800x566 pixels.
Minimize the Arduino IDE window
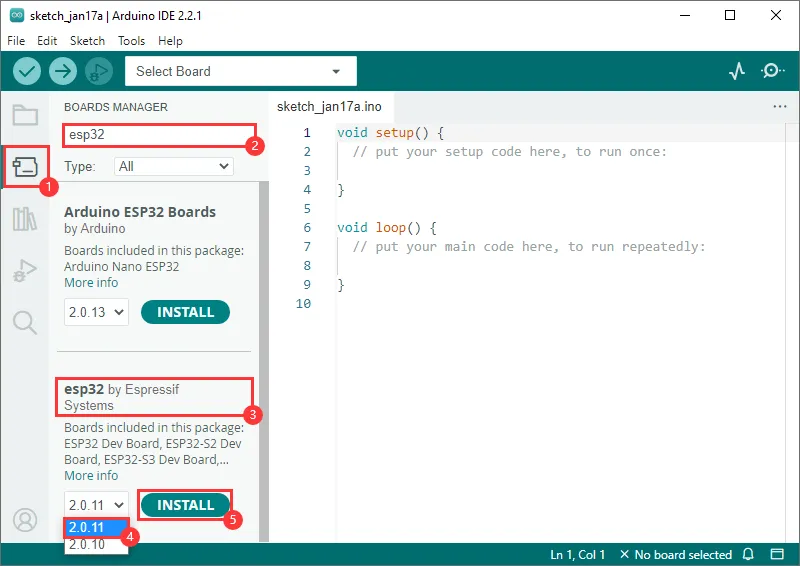[685, 15]
